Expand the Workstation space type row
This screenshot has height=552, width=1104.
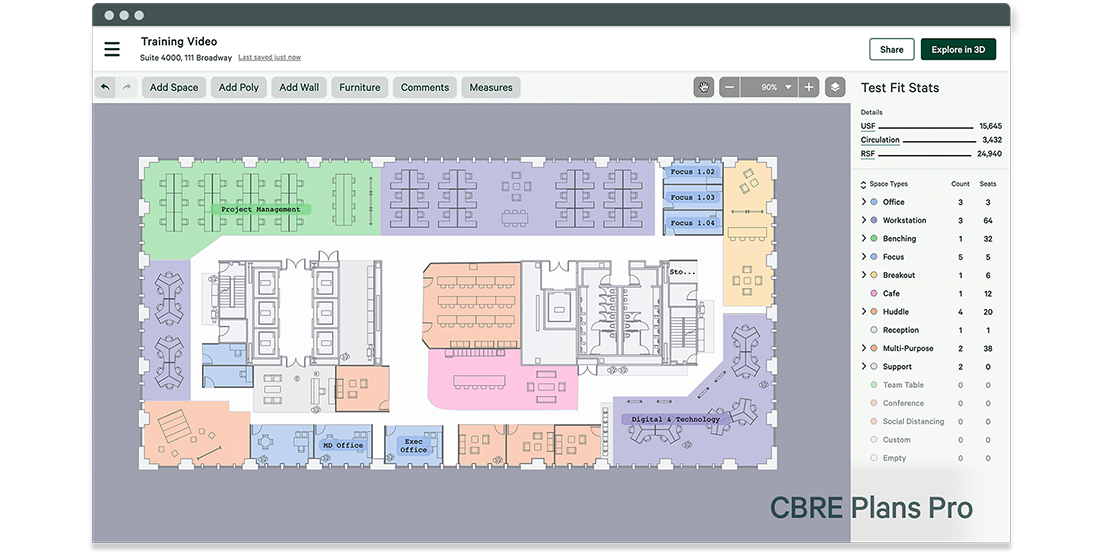(864, 221)
